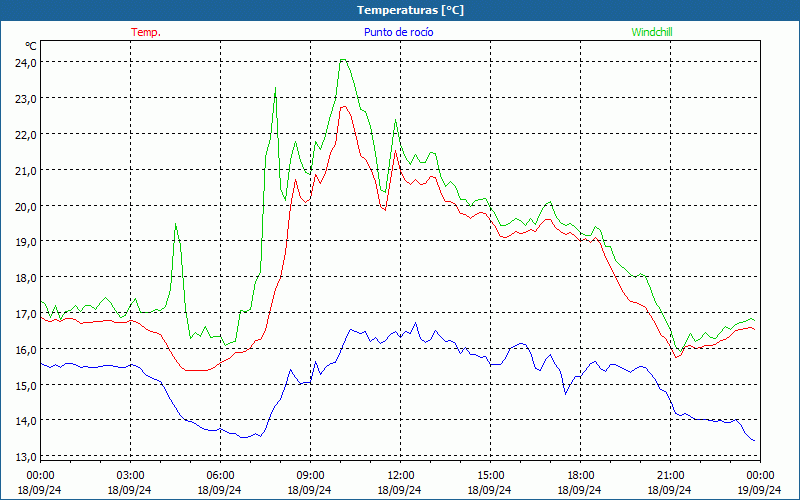This screenshot has height=500, width=800.
Task: Click the 17,0 y-axis value
Action: tap(26, 314)
